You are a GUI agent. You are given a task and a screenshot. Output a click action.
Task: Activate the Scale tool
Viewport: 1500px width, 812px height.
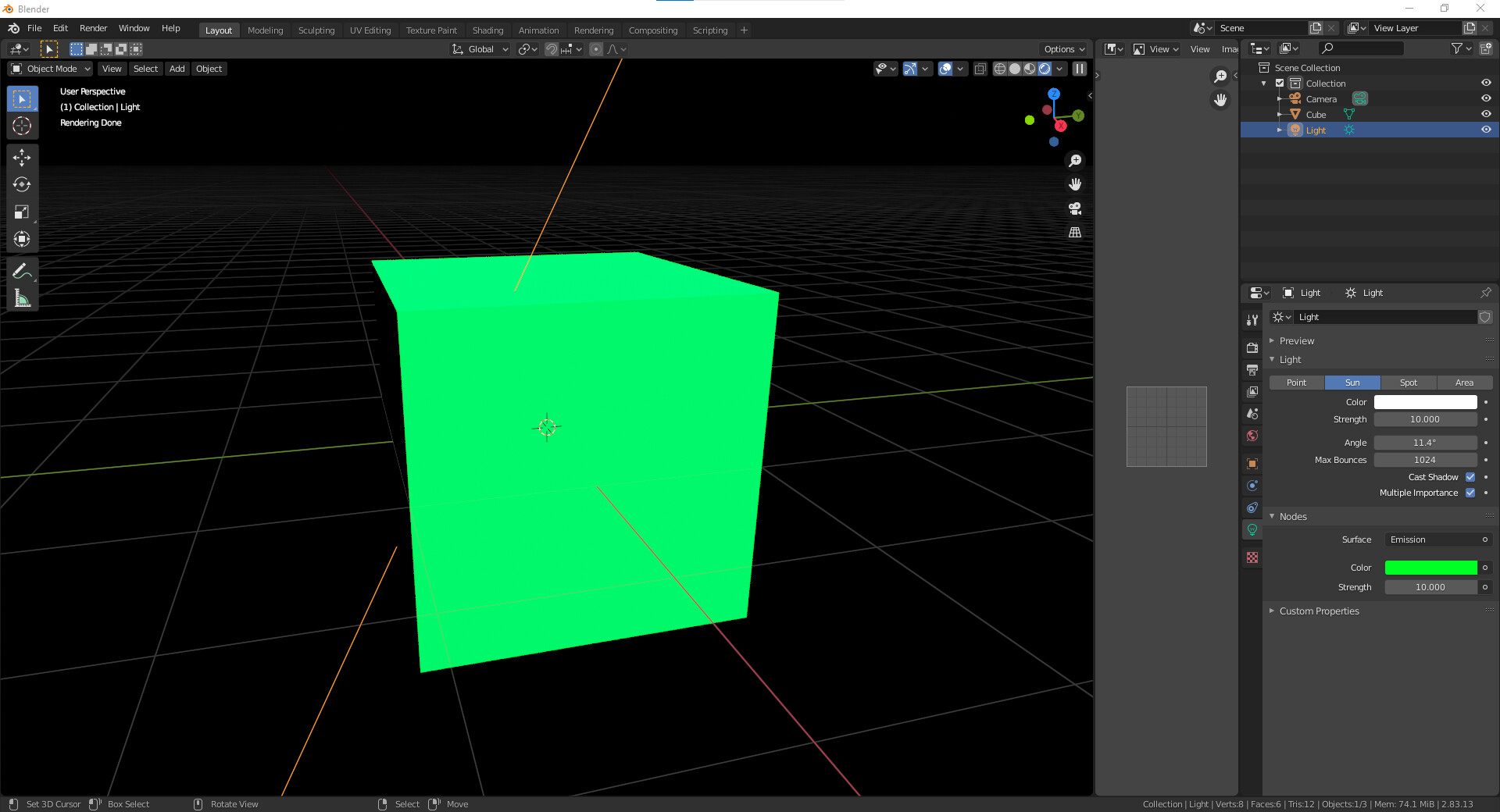22,212
